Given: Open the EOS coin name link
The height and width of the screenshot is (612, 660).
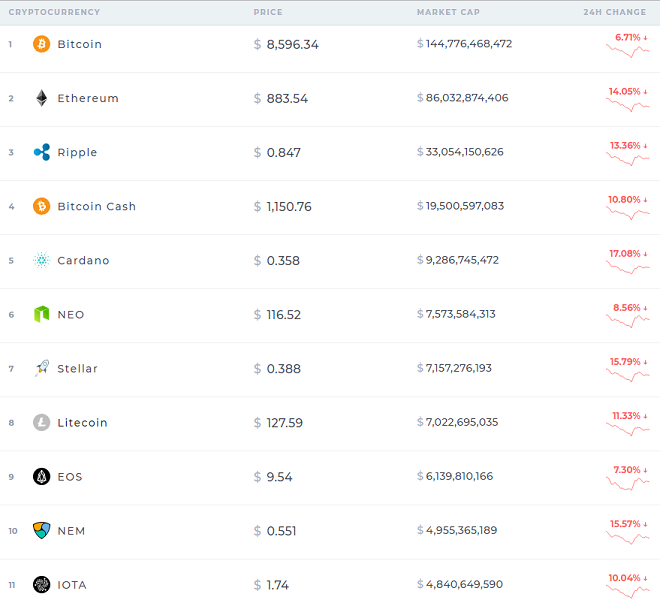Looking at the screenshot, I should pyautogui.click(x=70, y=477).
